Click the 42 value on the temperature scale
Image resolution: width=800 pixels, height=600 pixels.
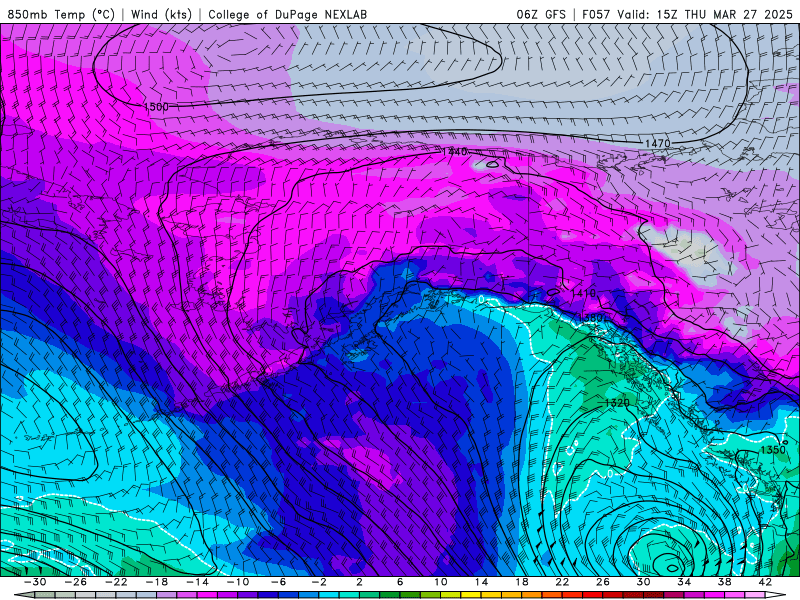click(x=765, y=582)
